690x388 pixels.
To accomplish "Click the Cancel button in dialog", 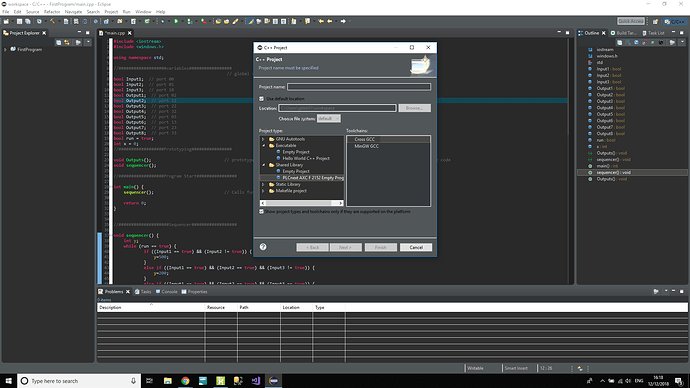I will pos(416,247).
